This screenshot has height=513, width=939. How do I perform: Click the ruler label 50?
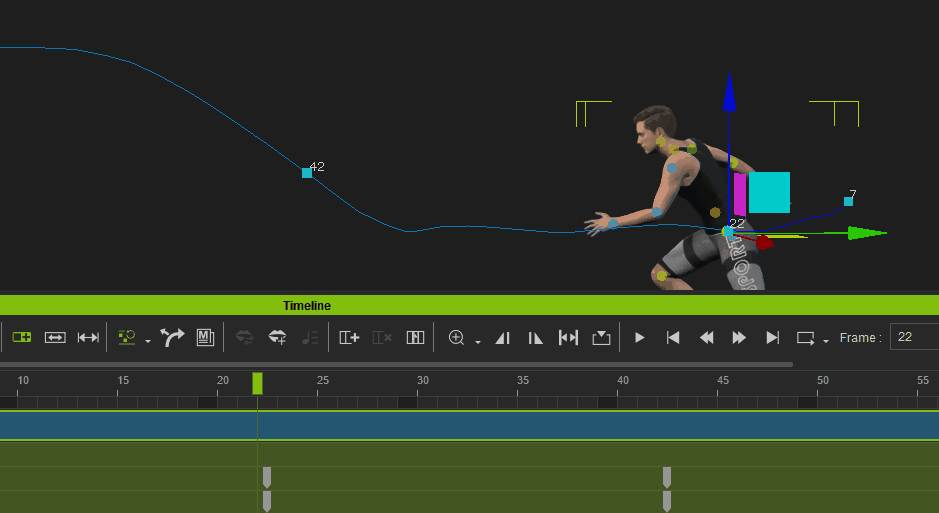click(x=823, y=380)
